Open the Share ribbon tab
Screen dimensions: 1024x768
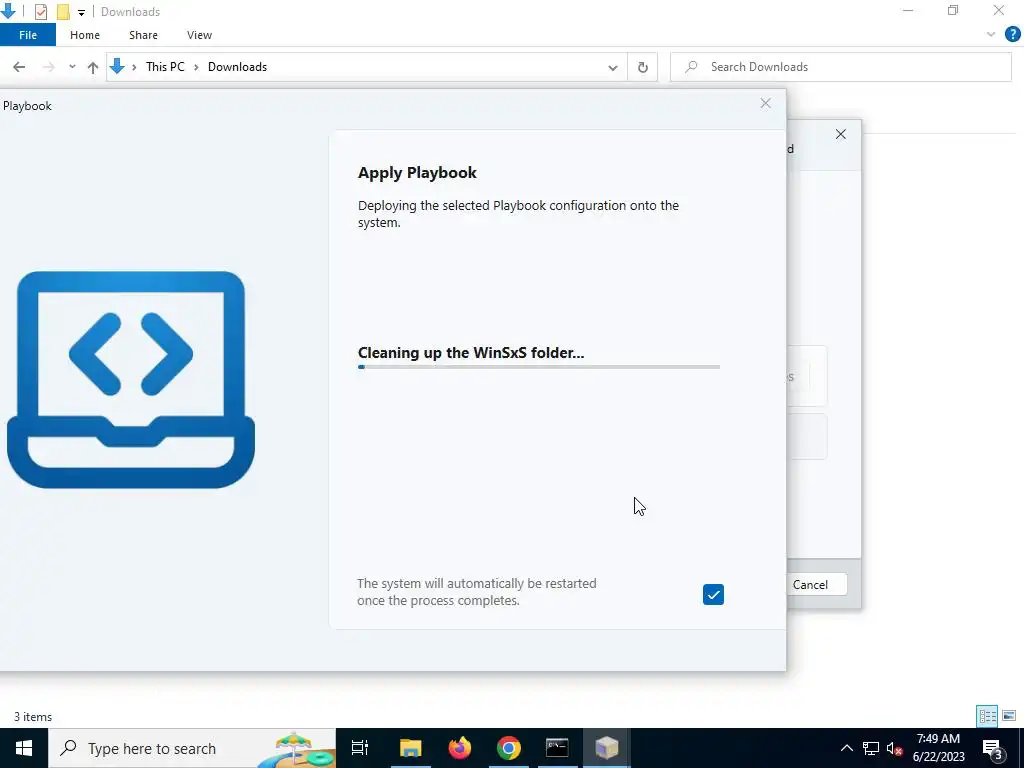[143, 35]
